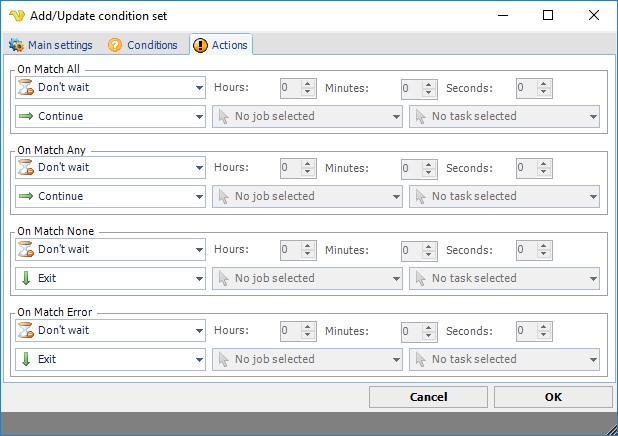Click the green Exit arrow icon in On Match None
Viewport: 618px width, 436px height.
coord(27,278)
